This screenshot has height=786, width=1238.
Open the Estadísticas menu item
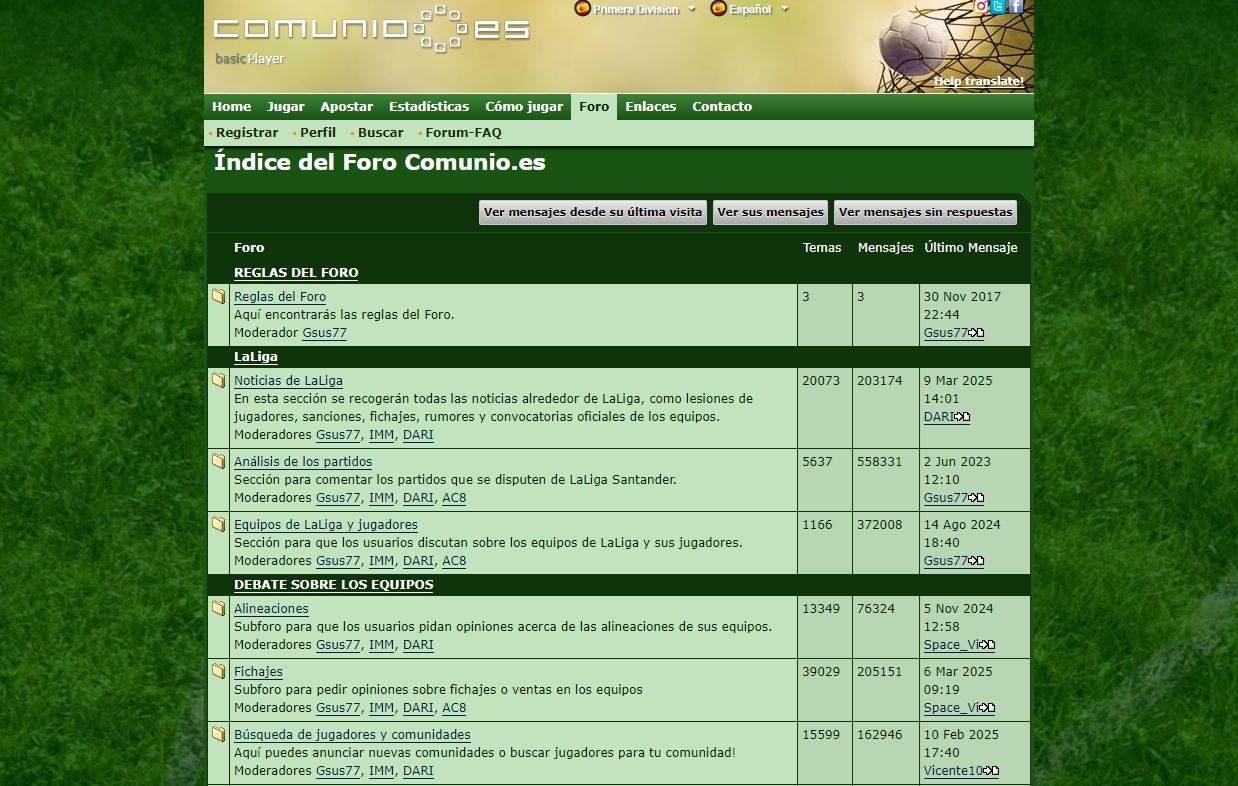pyautogui.click(x=429, y=107)
